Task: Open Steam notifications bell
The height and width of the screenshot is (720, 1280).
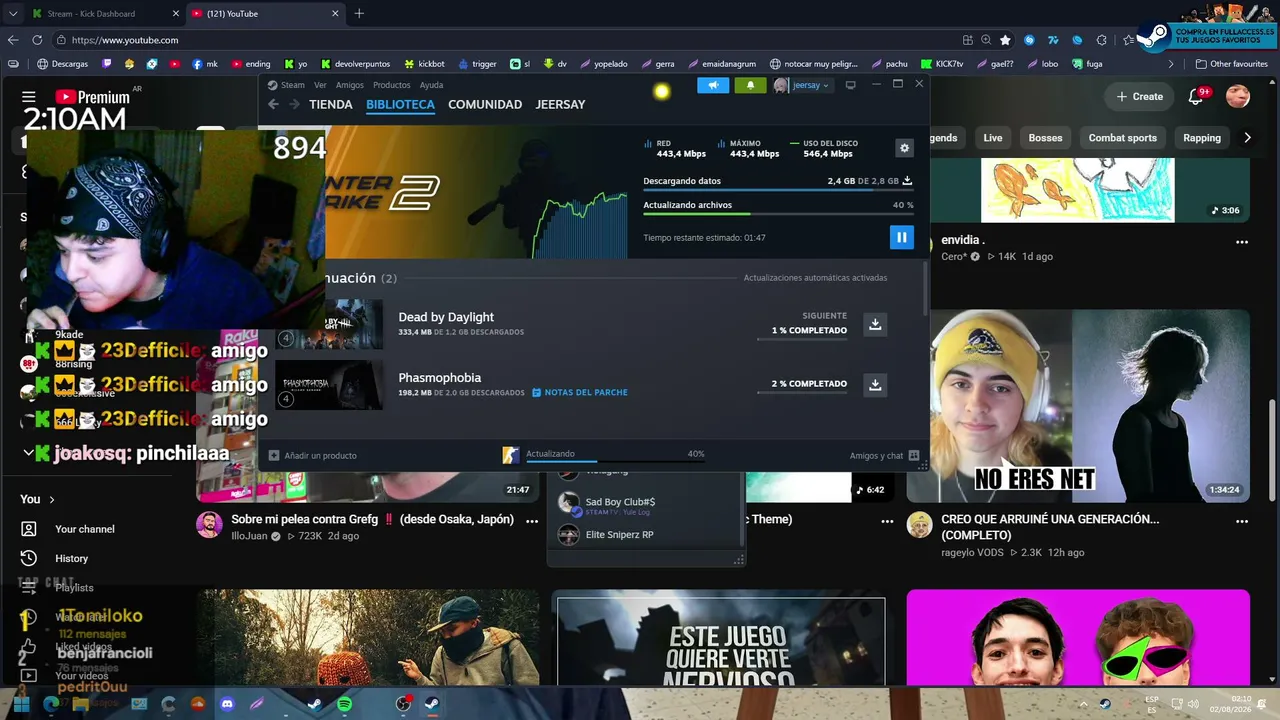Action: click(x=750, y=85)
